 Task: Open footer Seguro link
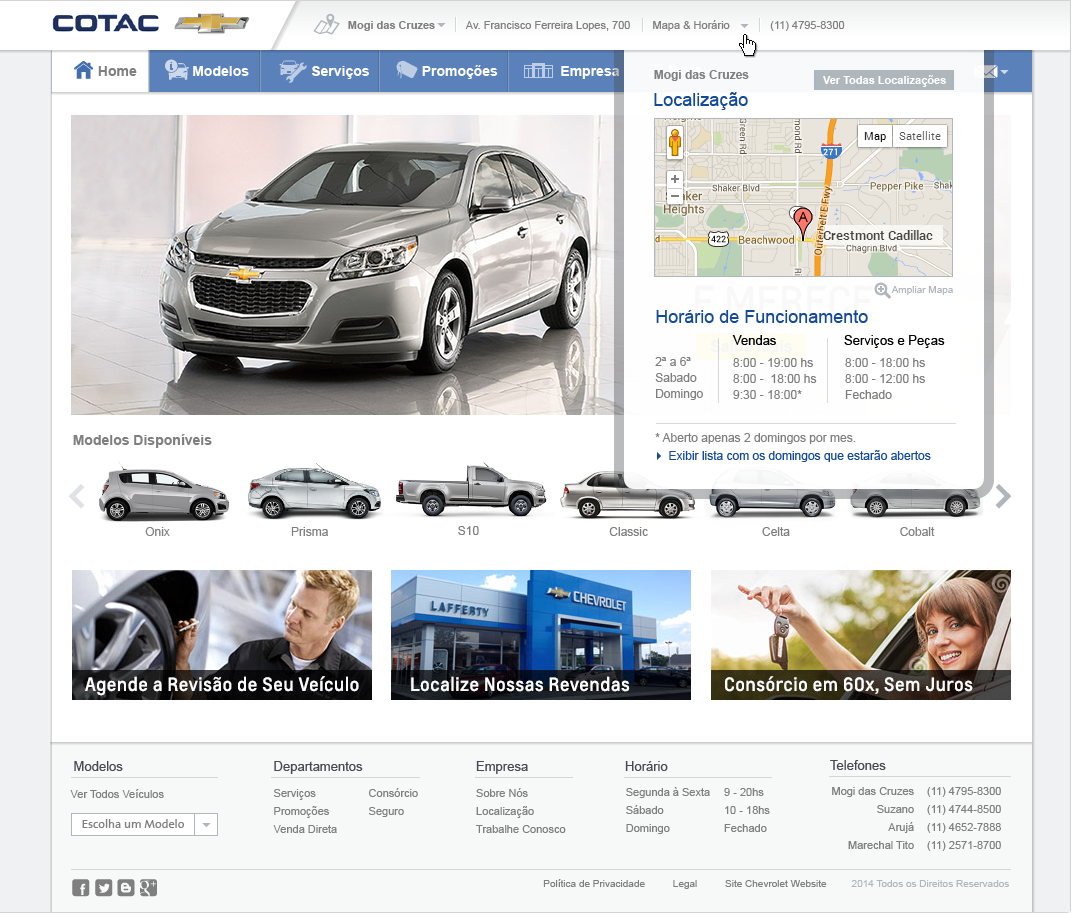[386, 811]
